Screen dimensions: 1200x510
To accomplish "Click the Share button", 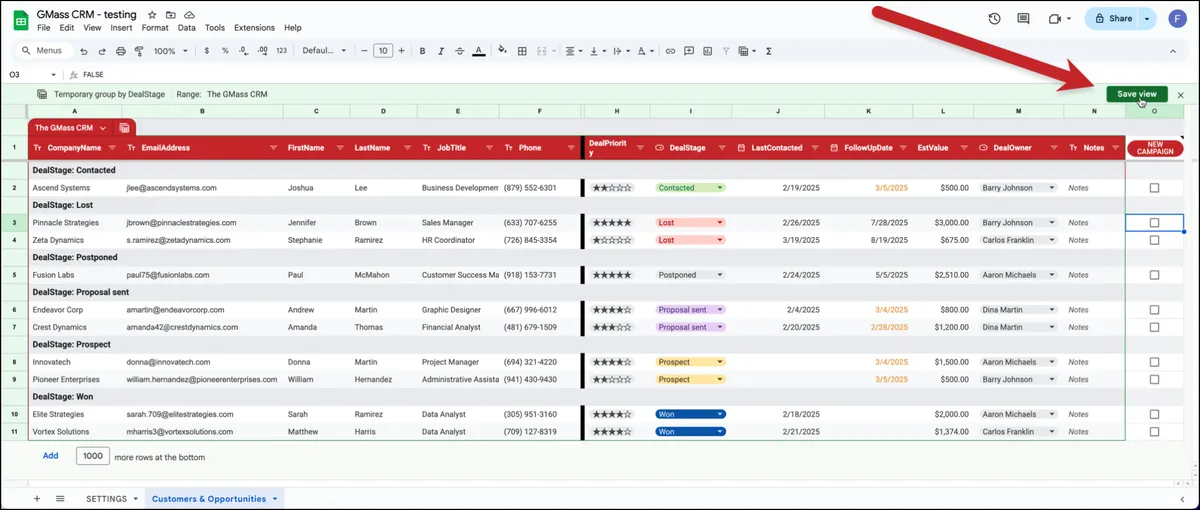I will click(x=1113, y=18).
